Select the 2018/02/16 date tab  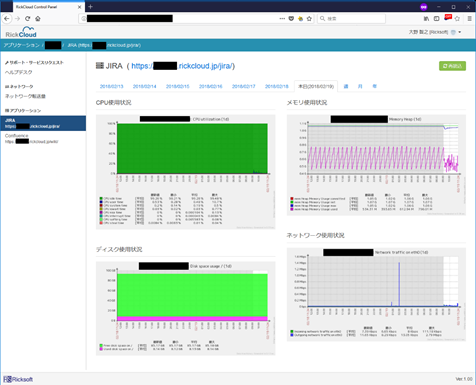tap(211, 86)
